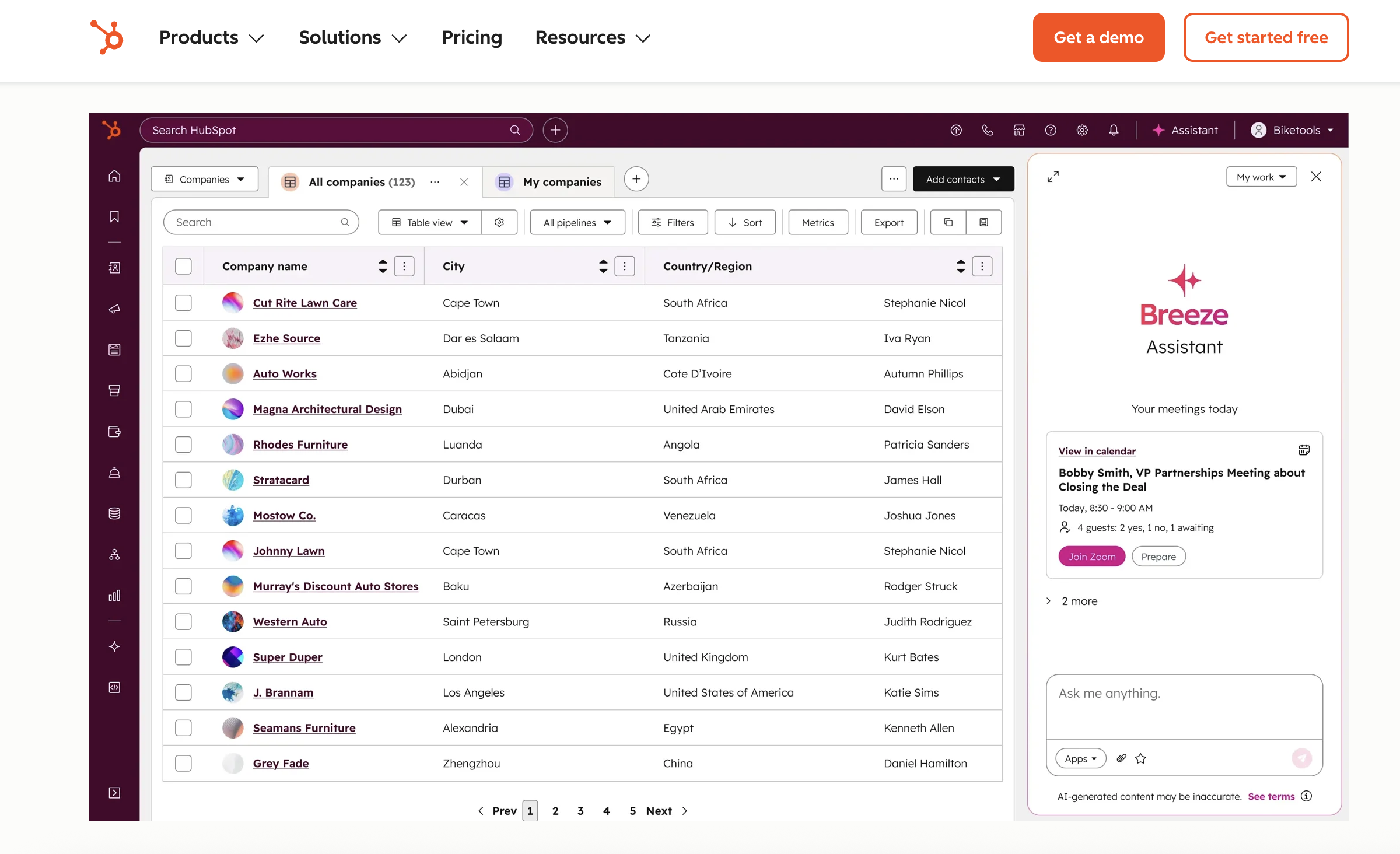Open the Table view dropdown
The width and height of the screenshot is (1400, 854).
pos(430,222)
